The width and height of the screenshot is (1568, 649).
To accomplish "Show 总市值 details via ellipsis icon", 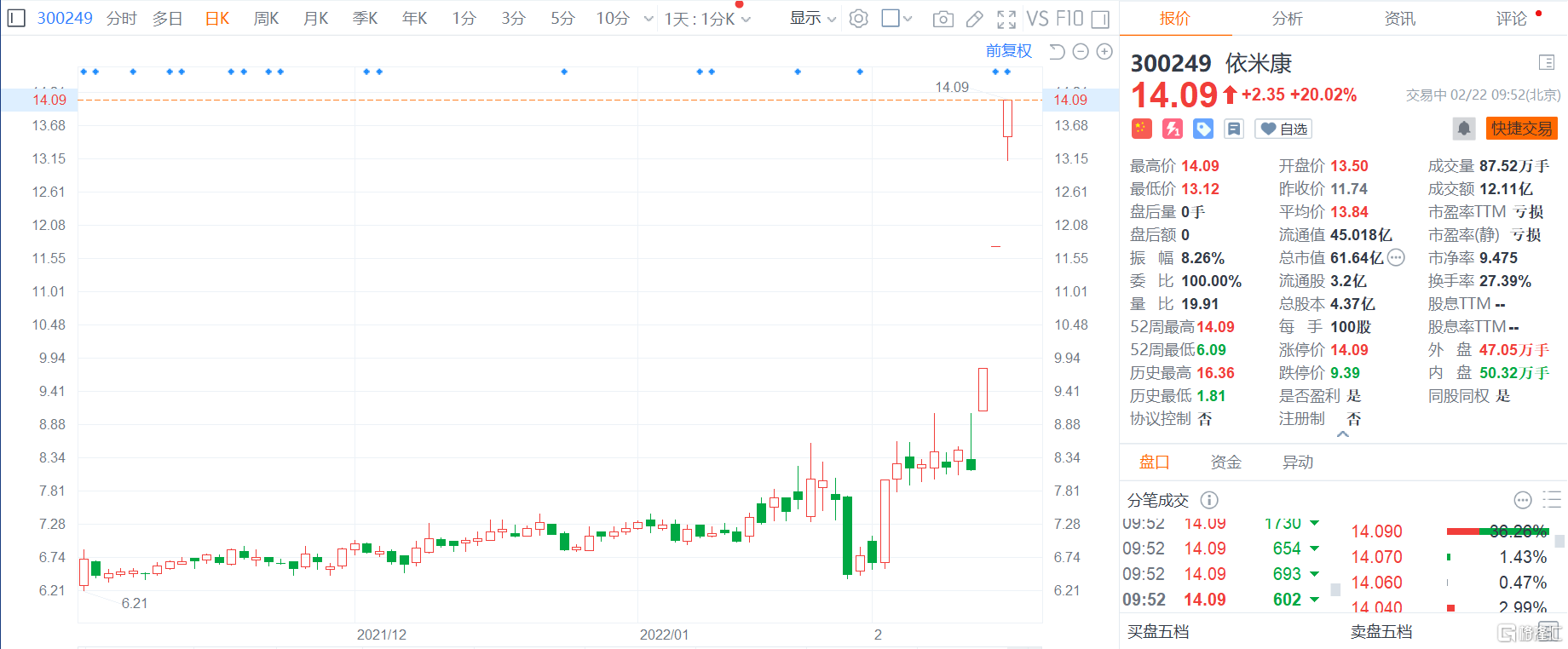I will 1396,257.
